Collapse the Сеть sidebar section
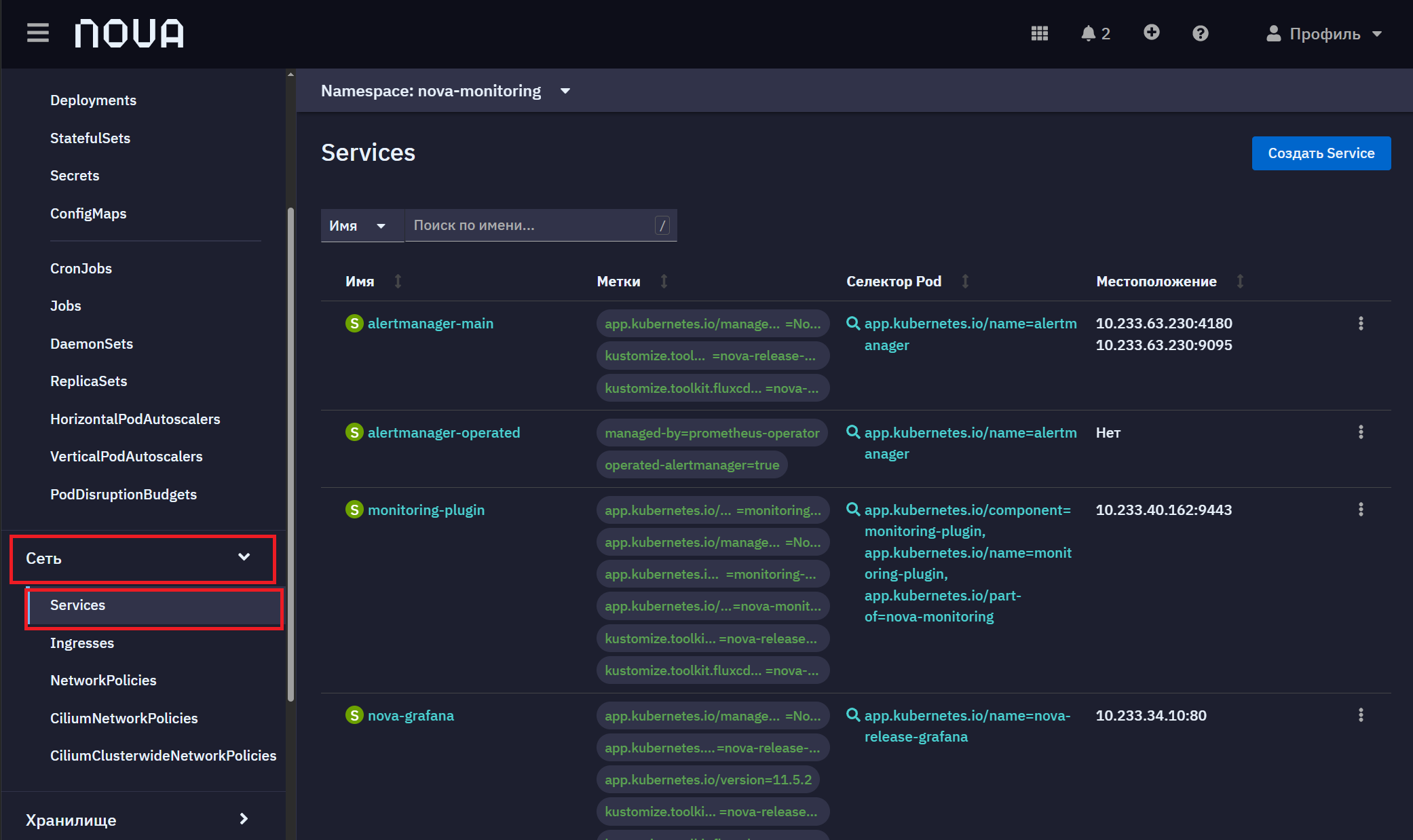The width and height of the screenshot is (1413, 840). pyautogui.click(x=143, y=558)
